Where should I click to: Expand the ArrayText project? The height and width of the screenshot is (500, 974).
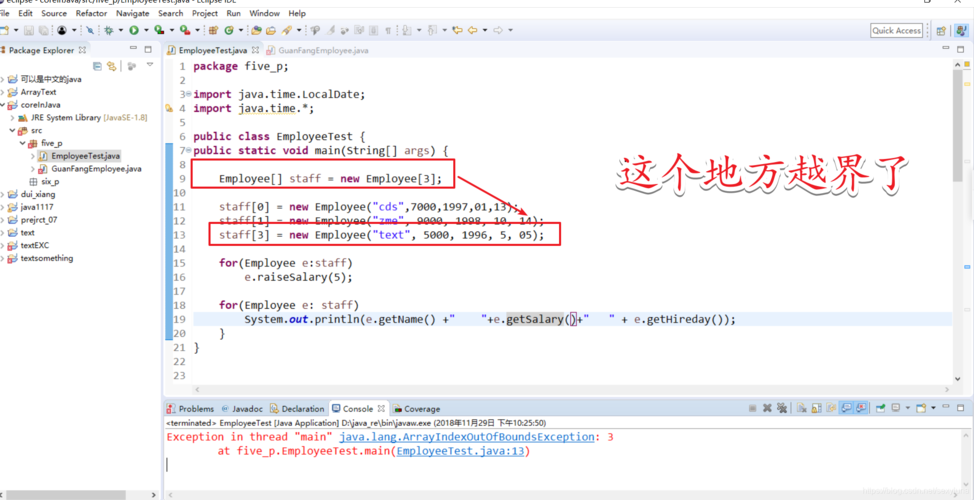pos(2,92)
